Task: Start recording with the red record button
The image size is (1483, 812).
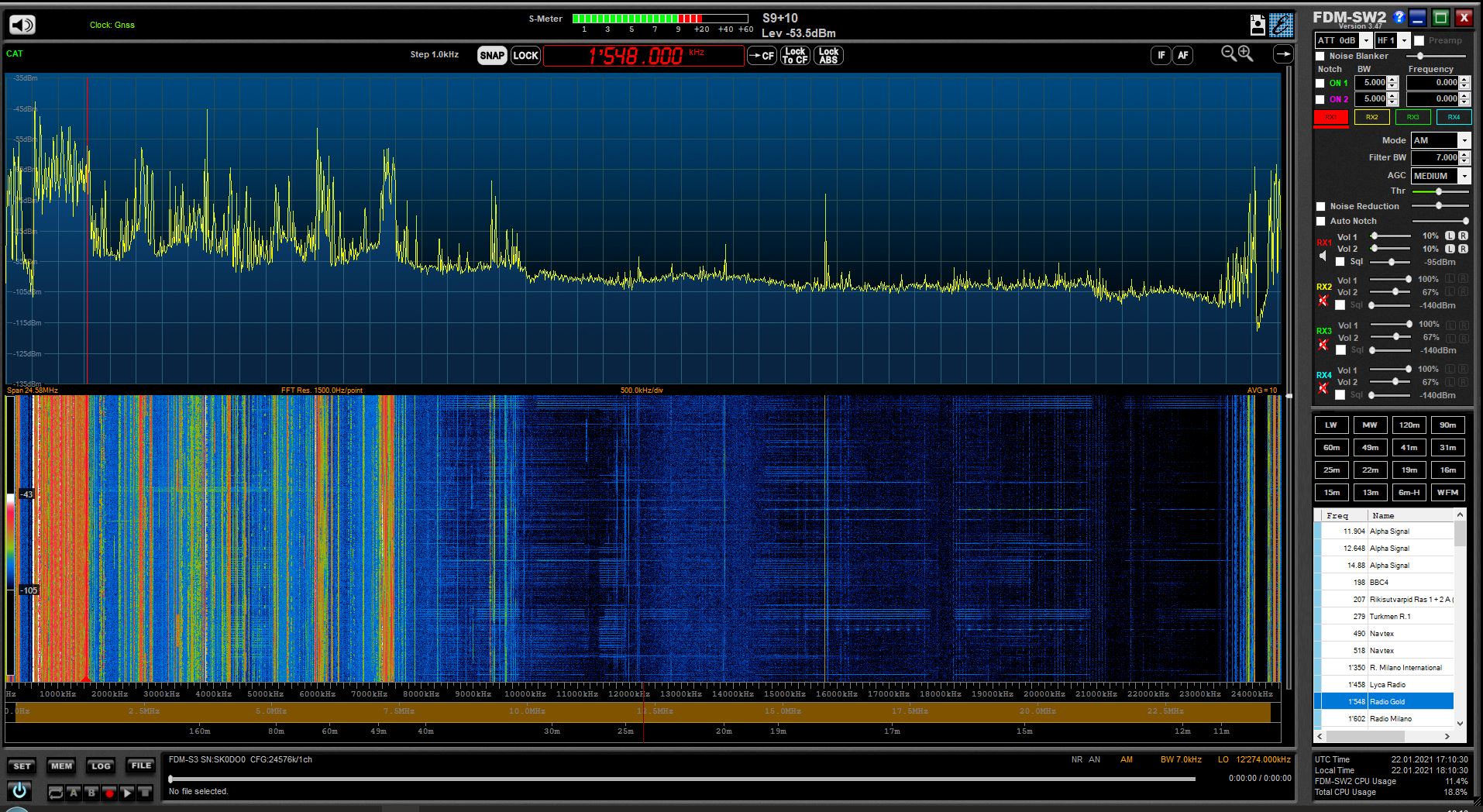Action: tap(109, 793)
